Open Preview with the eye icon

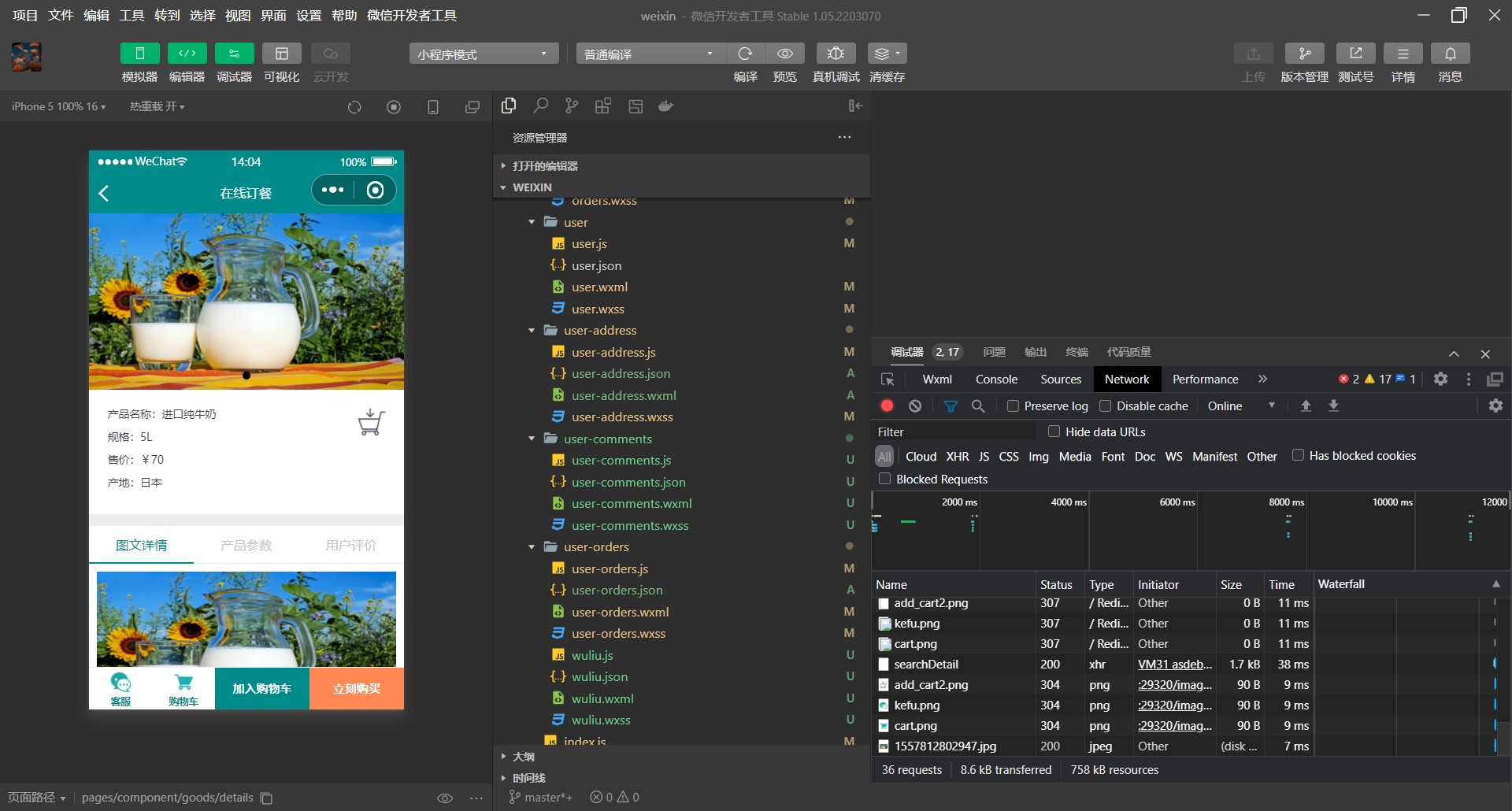784,54
